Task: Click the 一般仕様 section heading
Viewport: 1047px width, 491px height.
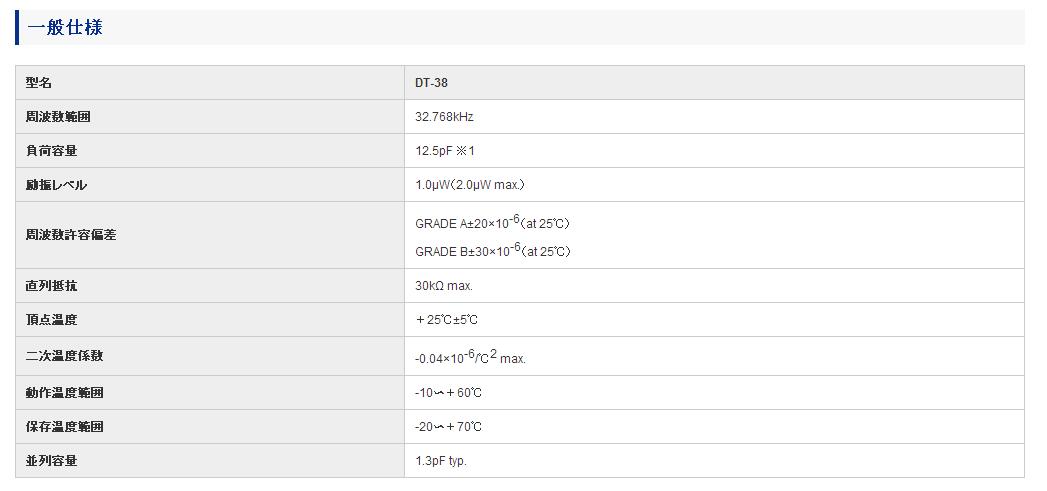Action: point(64,27)
